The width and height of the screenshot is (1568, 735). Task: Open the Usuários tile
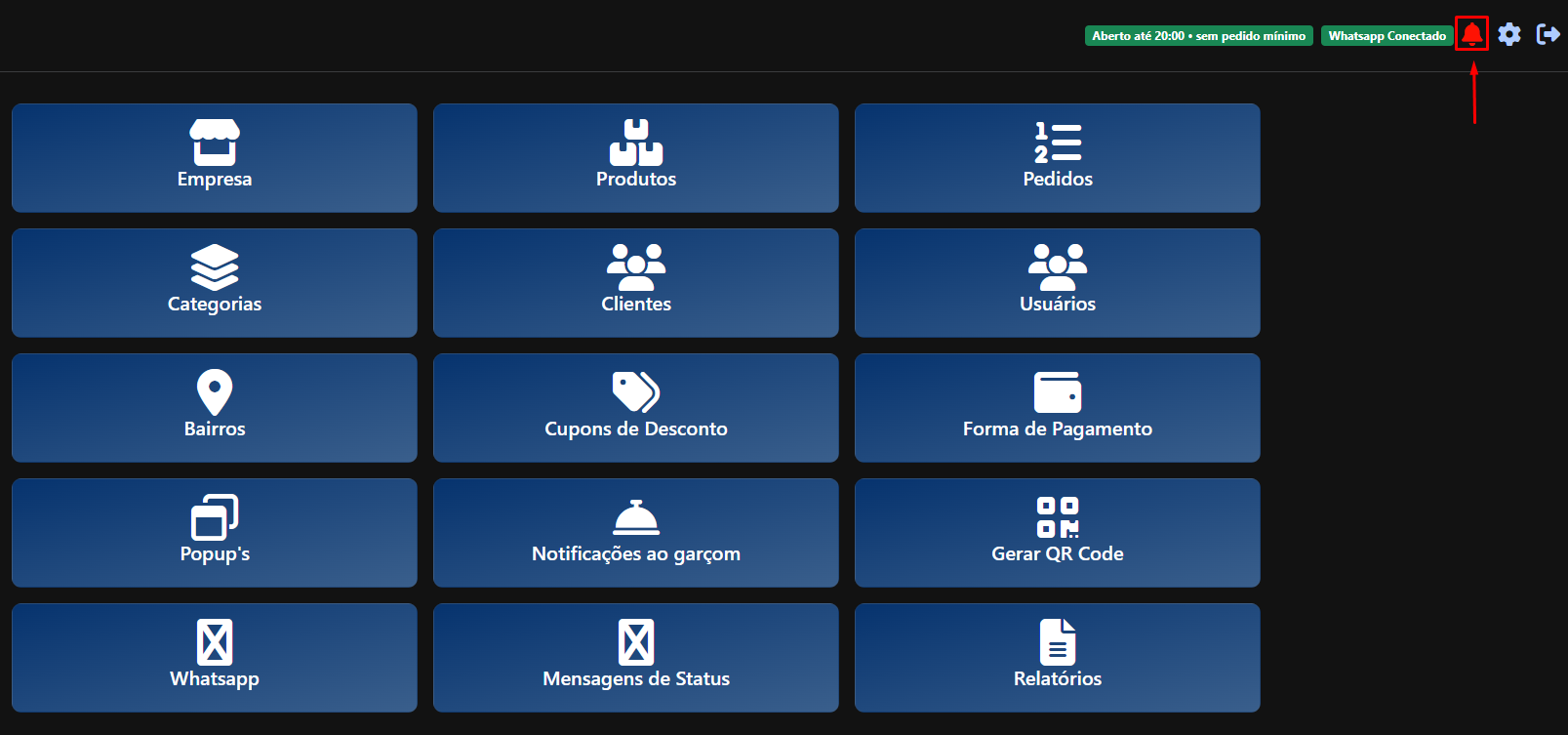tap(1058, 283)
